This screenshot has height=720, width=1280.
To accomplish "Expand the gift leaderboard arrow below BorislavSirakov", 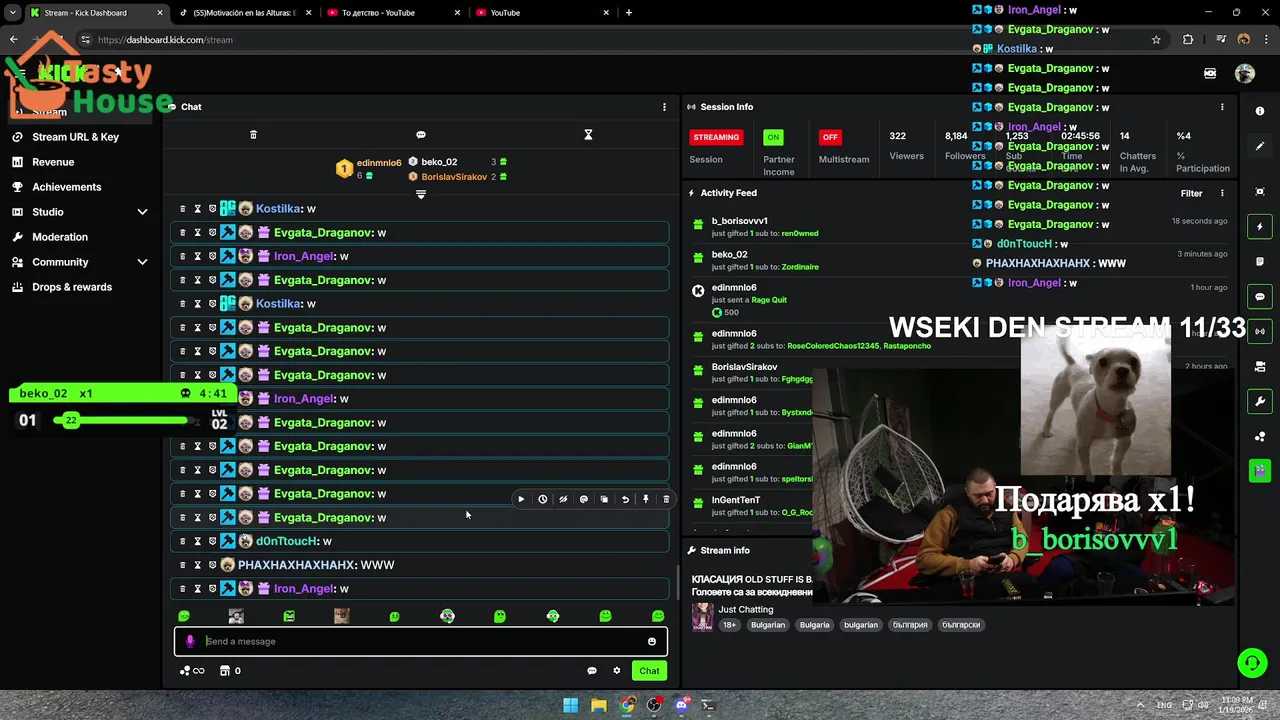I will [x=421, y=194].
